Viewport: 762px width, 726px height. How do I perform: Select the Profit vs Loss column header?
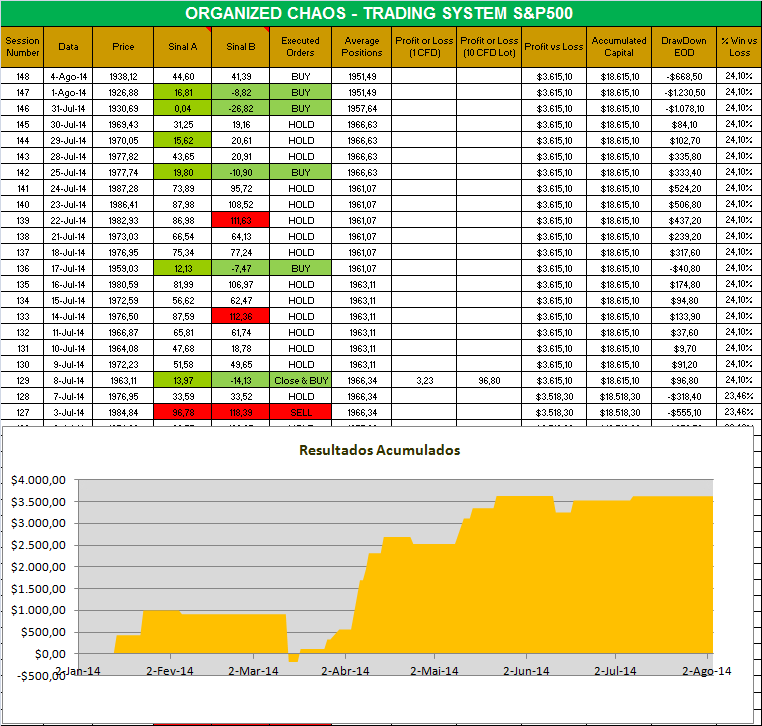coord(554,47)
